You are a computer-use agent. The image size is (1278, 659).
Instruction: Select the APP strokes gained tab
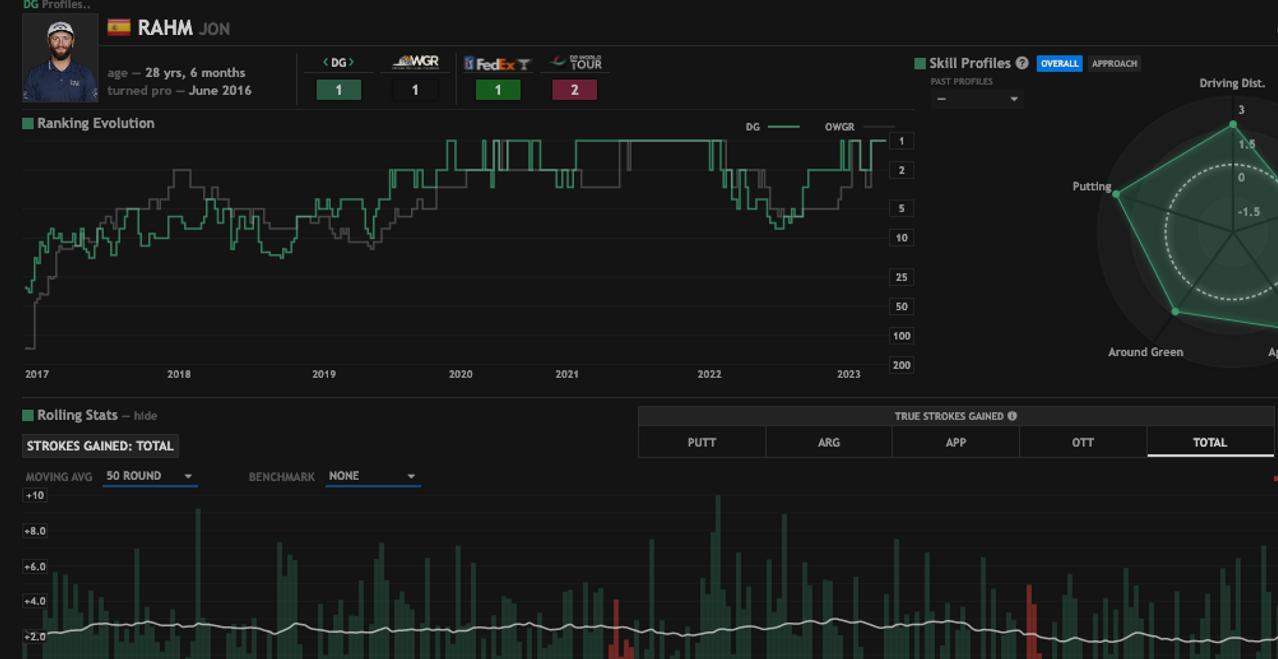click(955, 442)
